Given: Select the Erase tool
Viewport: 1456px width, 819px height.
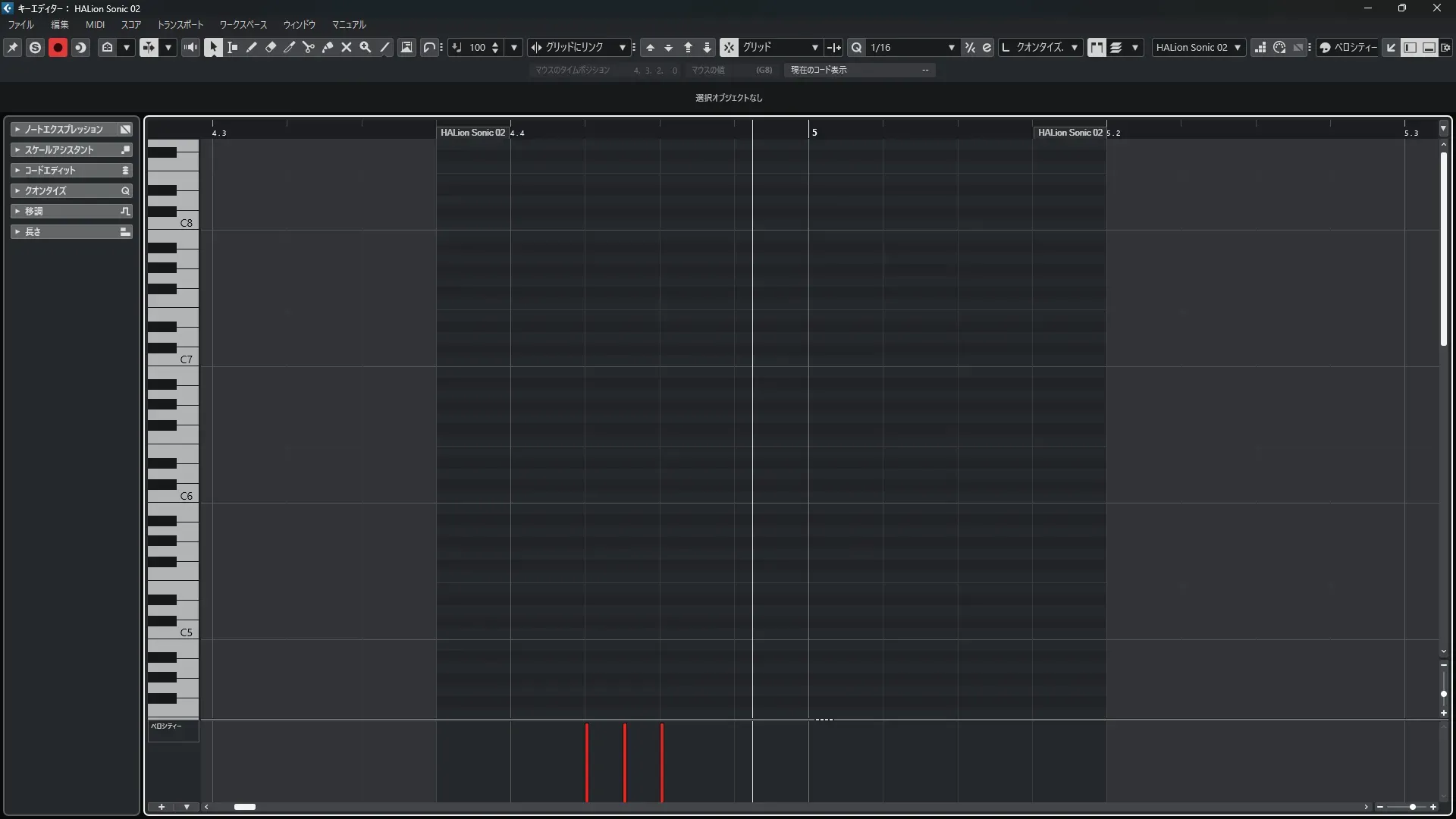Looking at the screenshot, I should (271, 47).
